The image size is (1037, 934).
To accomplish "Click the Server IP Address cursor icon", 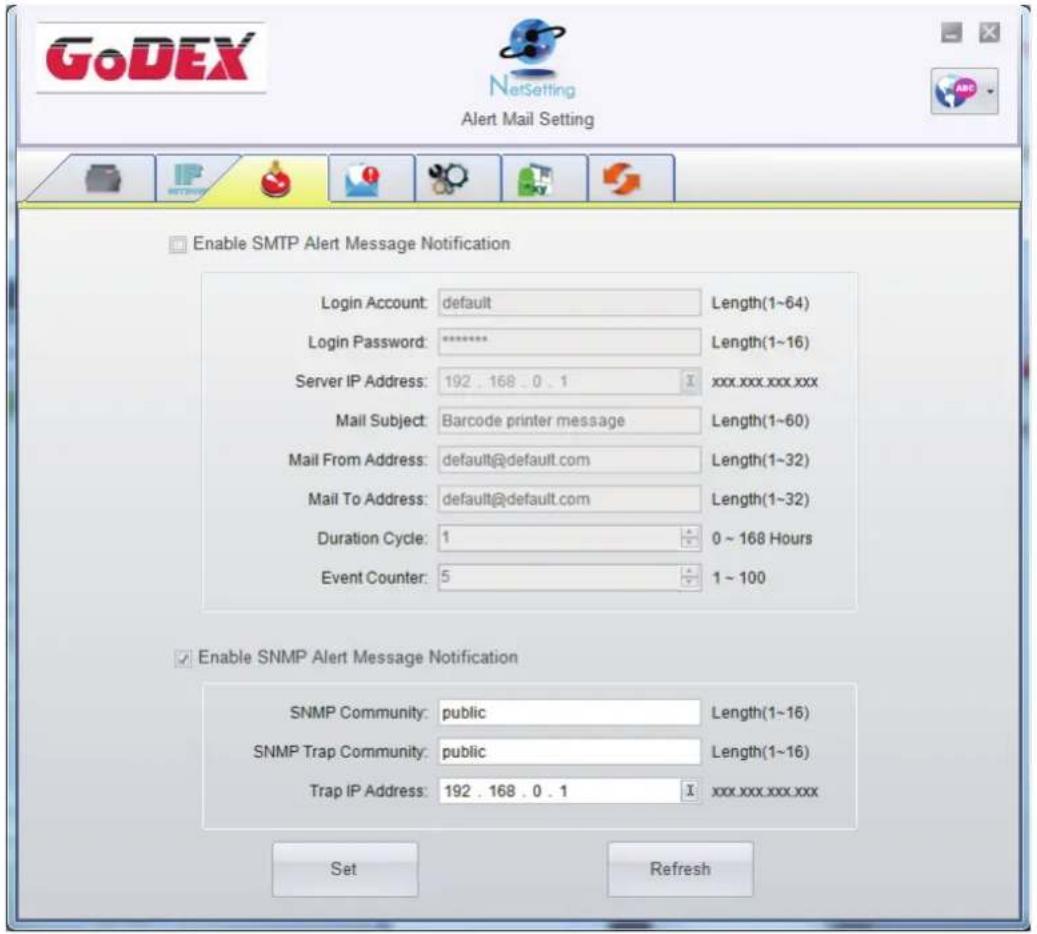I will point(690,382).
